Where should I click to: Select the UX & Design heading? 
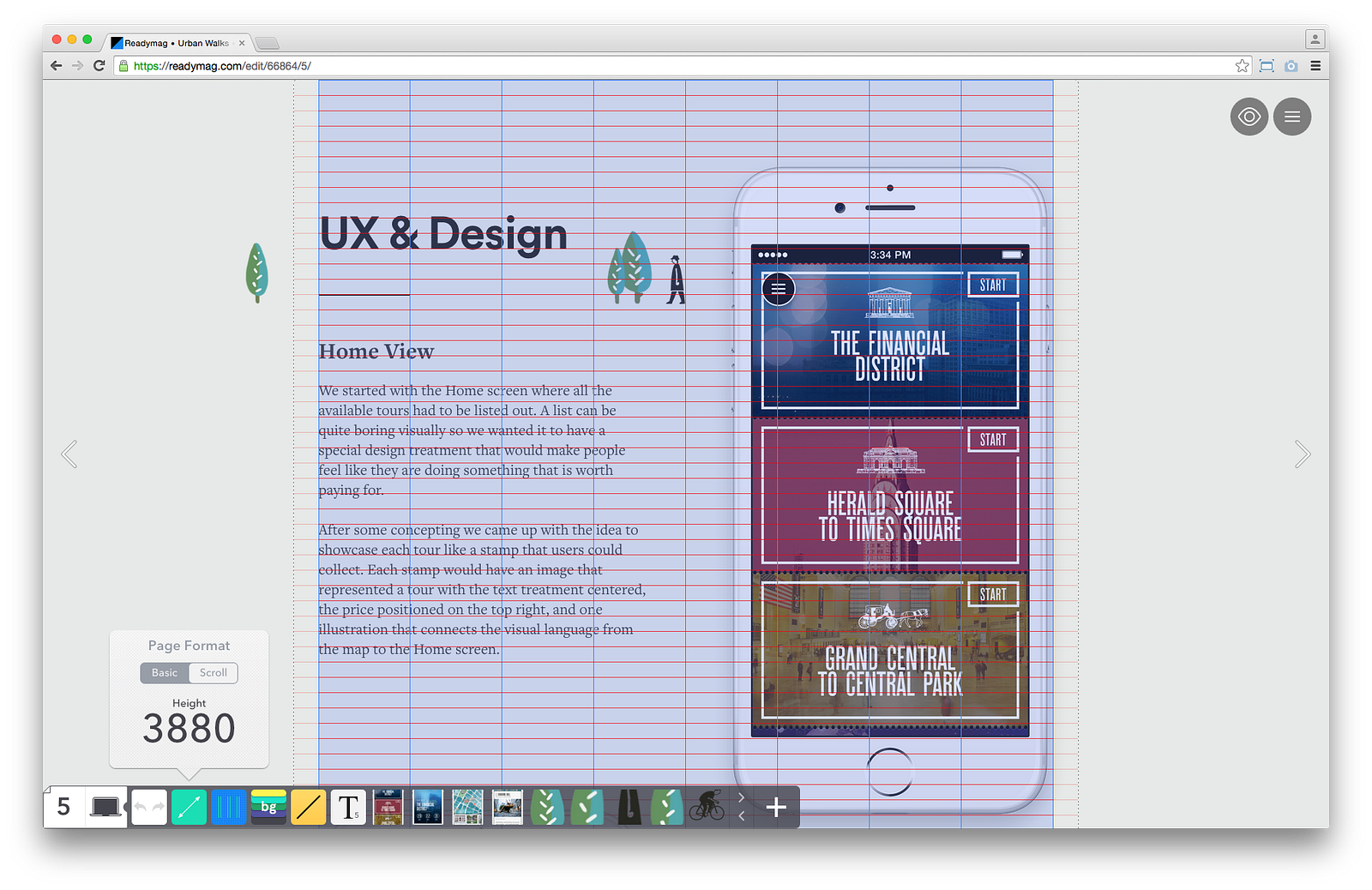pos(443,234)
